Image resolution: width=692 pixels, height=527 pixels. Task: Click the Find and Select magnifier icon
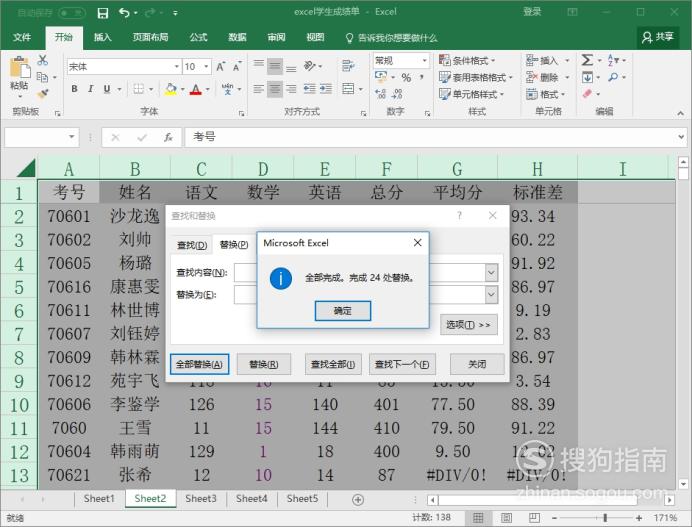[x=613, y=77]
